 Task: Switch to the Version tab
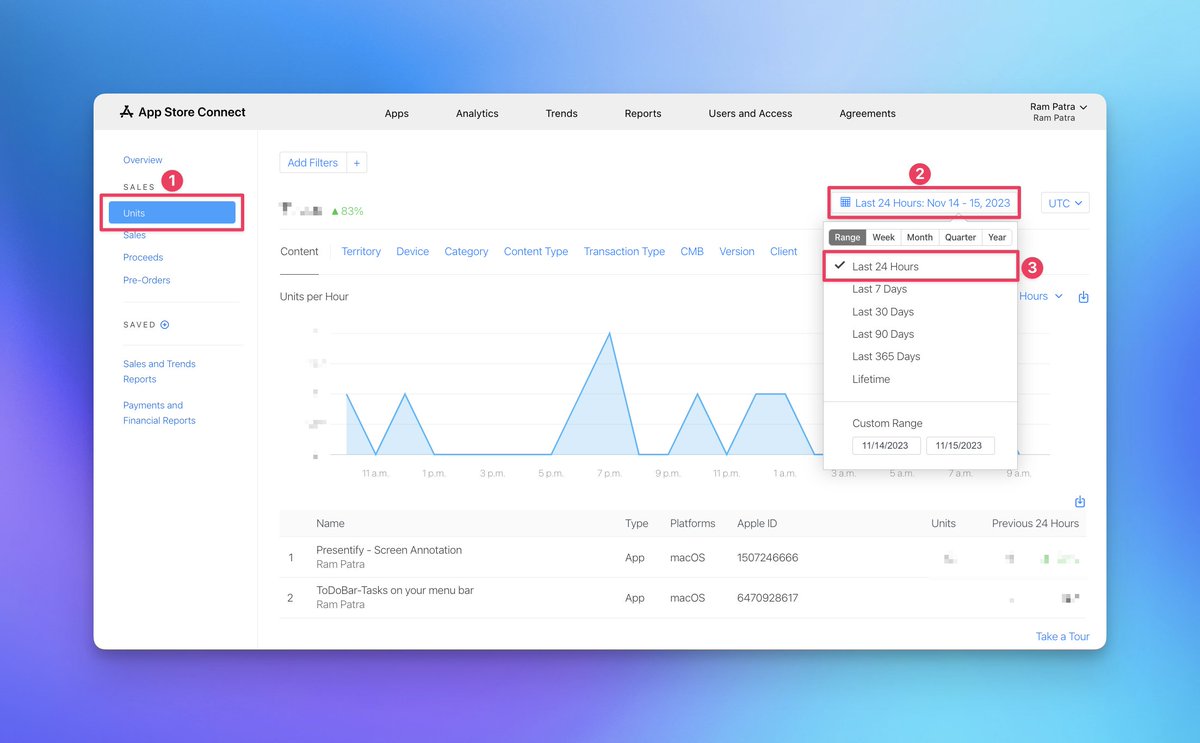point(737,252)
